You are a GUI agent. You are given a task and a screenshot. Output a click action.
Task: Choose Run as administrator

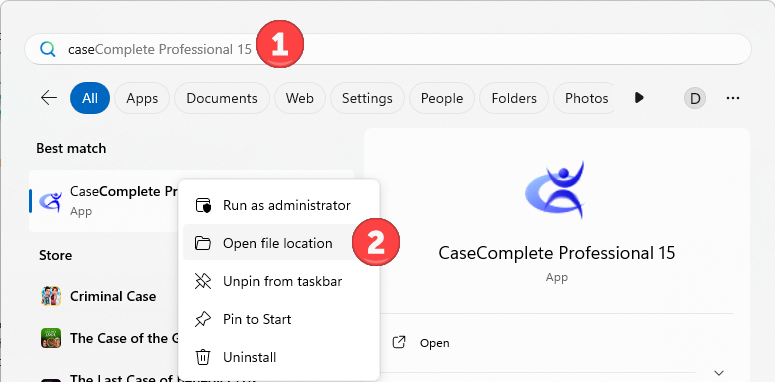(279, 205)
